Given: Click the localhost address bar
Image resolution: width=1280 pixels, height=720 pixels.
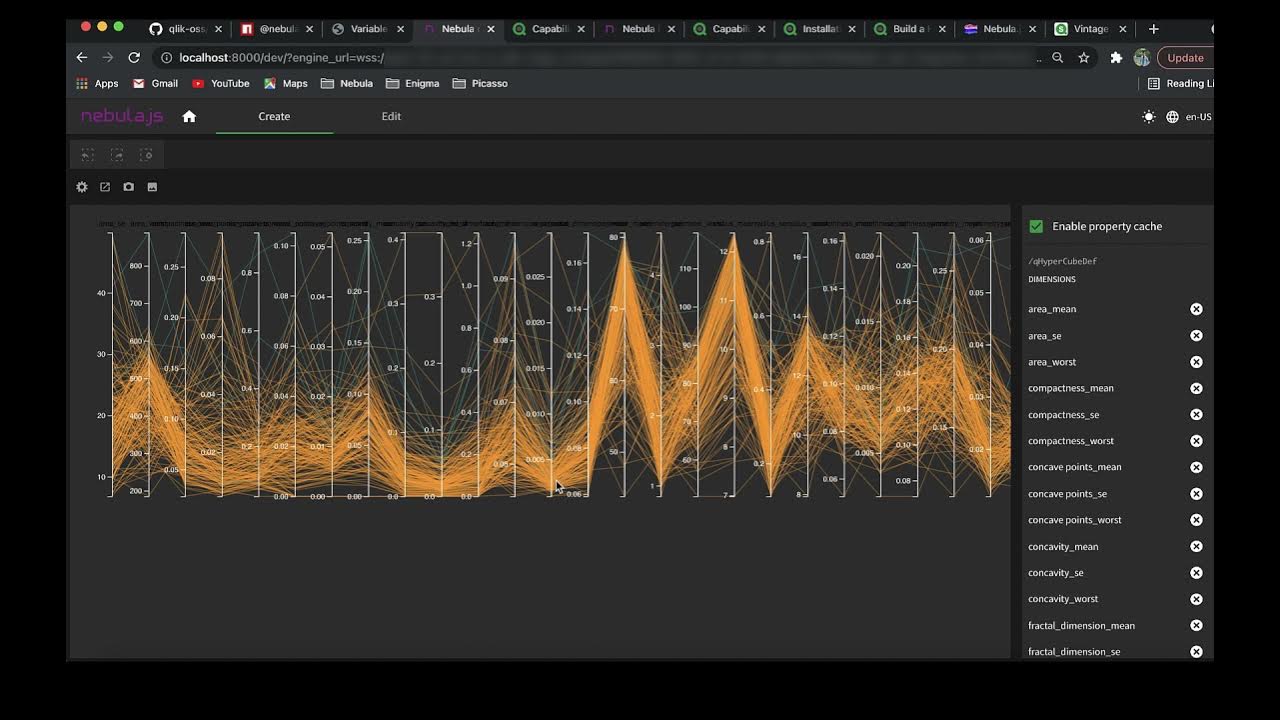Looking at the screenshot, I should tap(600, 58).
